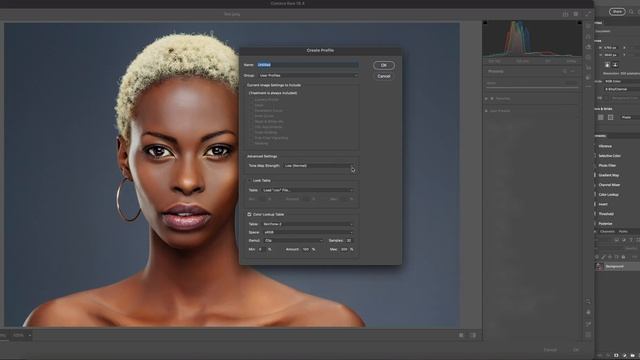Viewport: 640px width, 360px height.
Task: Toggle shadow clipping warning on histogram
Action: pos(485,23)
